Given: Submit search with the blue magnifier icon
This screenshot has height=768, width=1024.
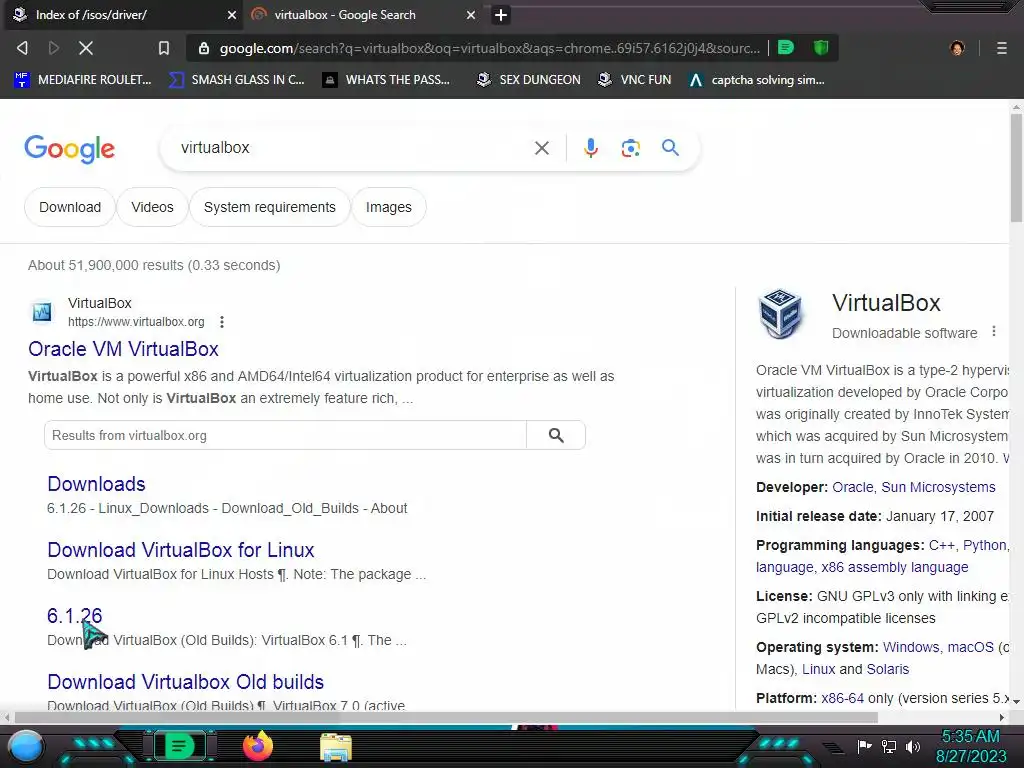Looking at the screenshot, I should (x=670, y=148).
